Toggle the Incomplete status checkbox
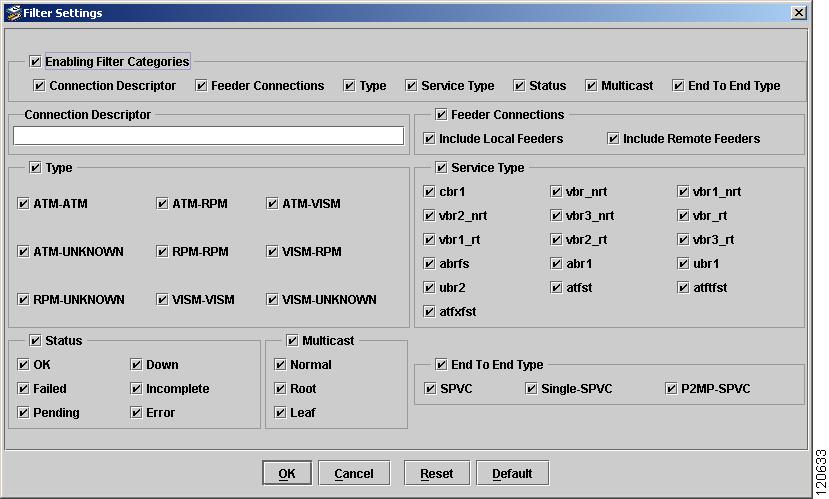This screenshot has height=499, width=829. pos(136,389)
